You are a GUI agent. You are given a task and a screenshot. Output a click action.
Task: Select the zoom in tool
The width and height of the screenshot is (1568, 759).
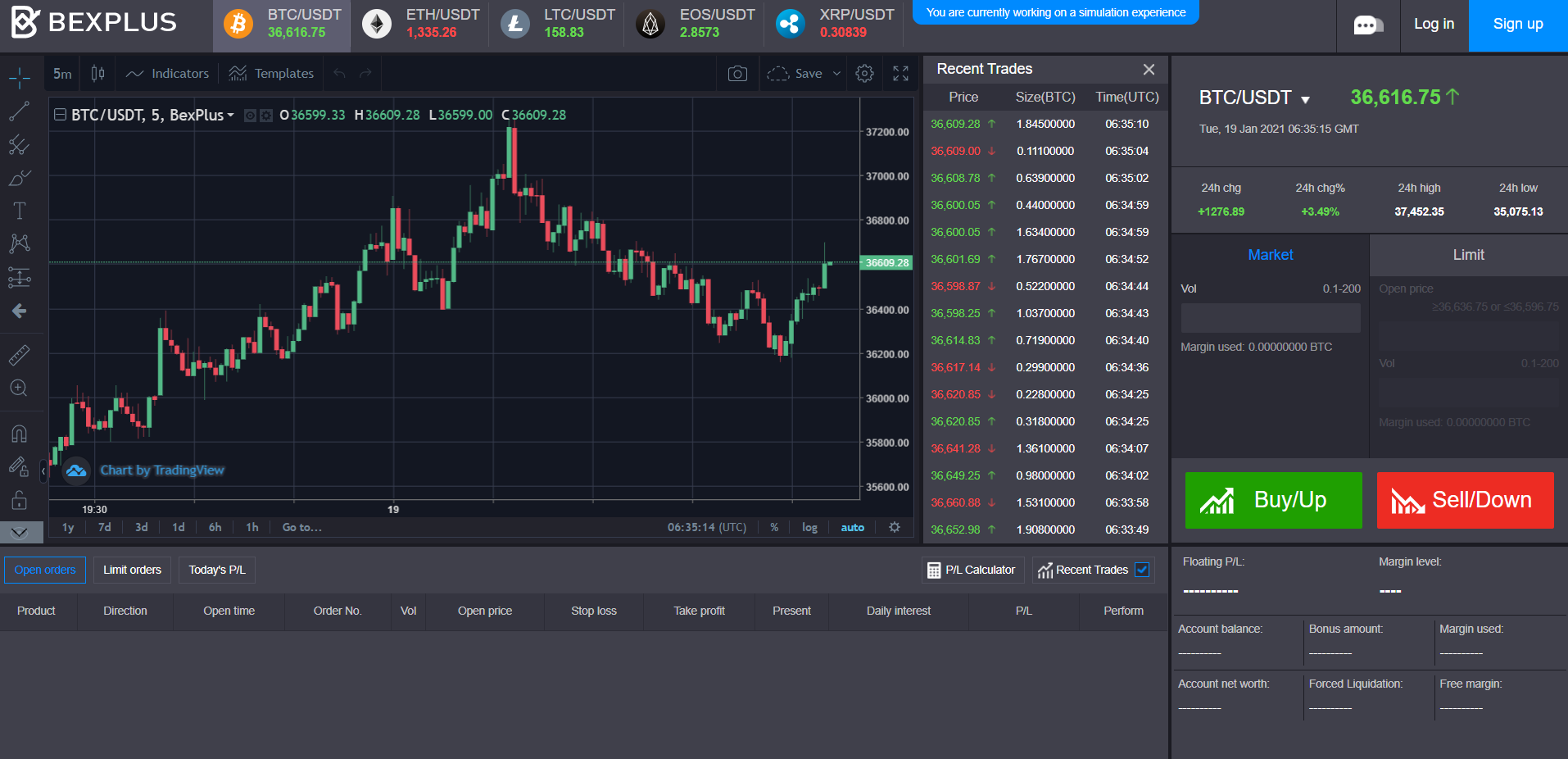click(19, 389)
